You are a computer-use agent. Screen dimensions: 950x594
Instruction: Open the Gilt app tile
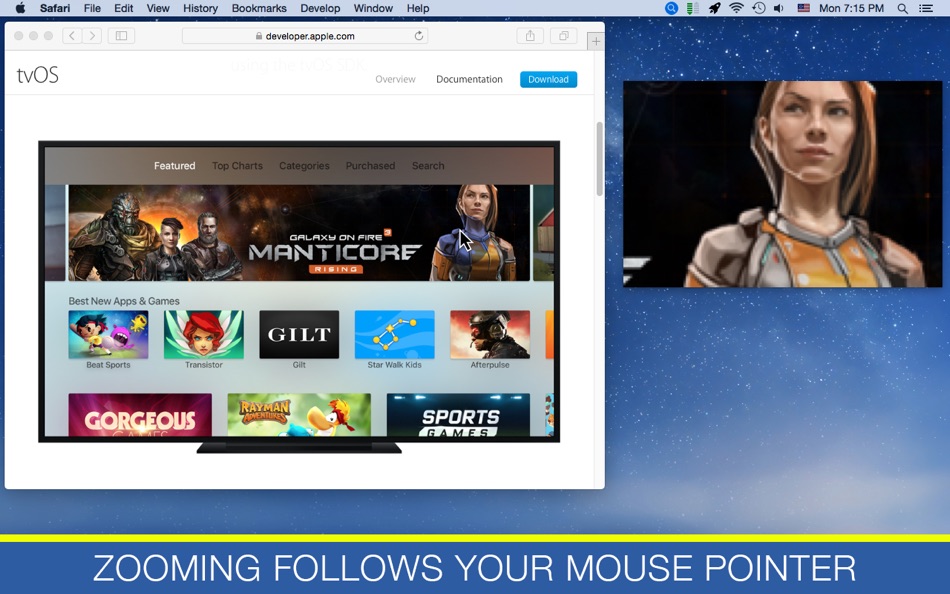299,335
